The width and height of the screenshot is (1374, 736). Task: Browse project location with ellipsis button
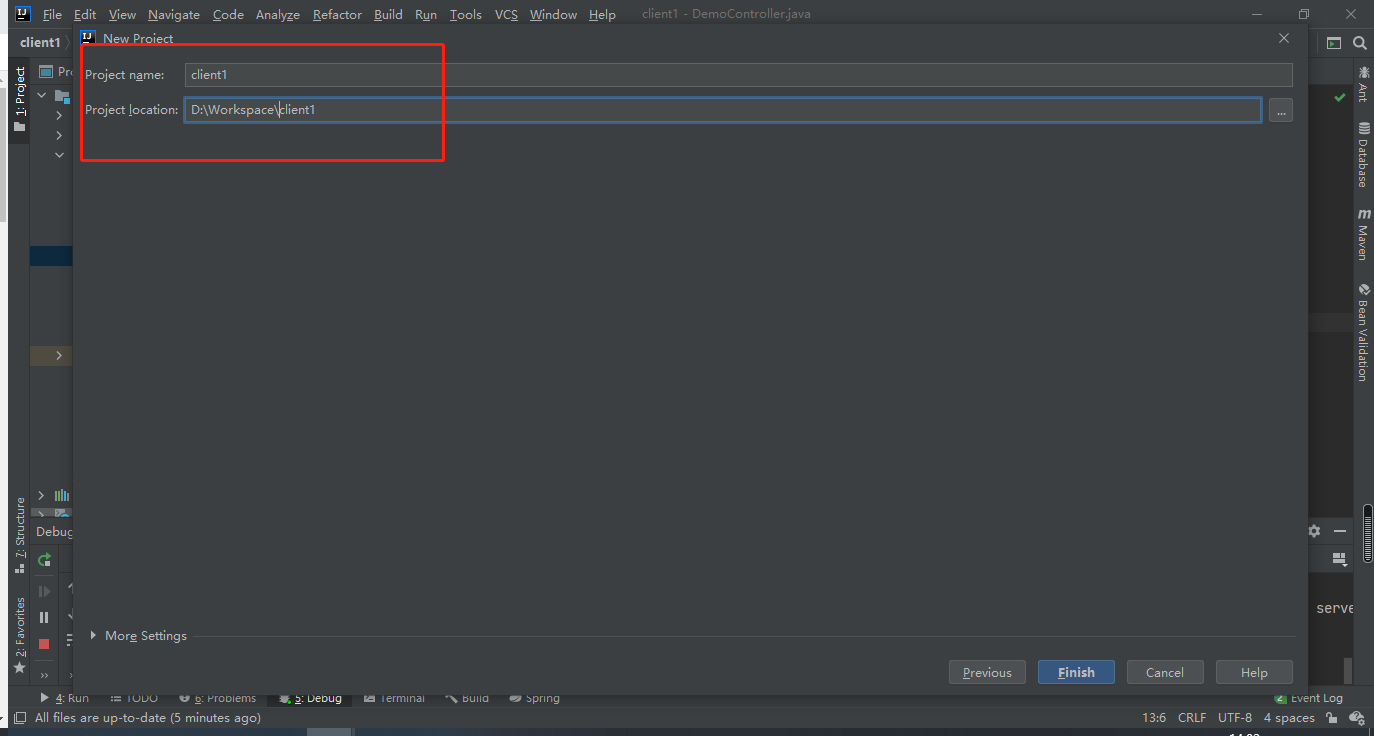point(1280,110)
